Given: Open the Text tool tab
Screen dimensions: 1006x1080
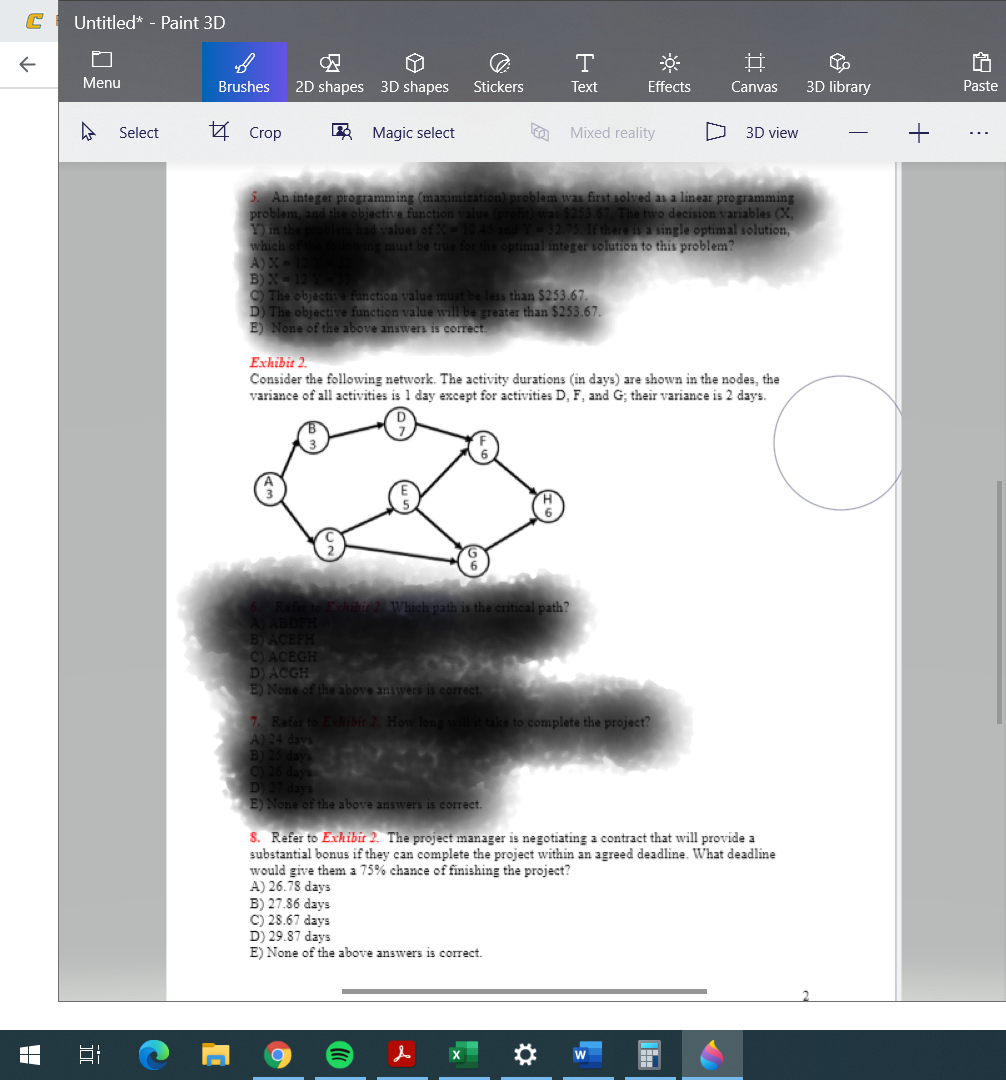Looking at the screenshot, I should tap(584, 72).
